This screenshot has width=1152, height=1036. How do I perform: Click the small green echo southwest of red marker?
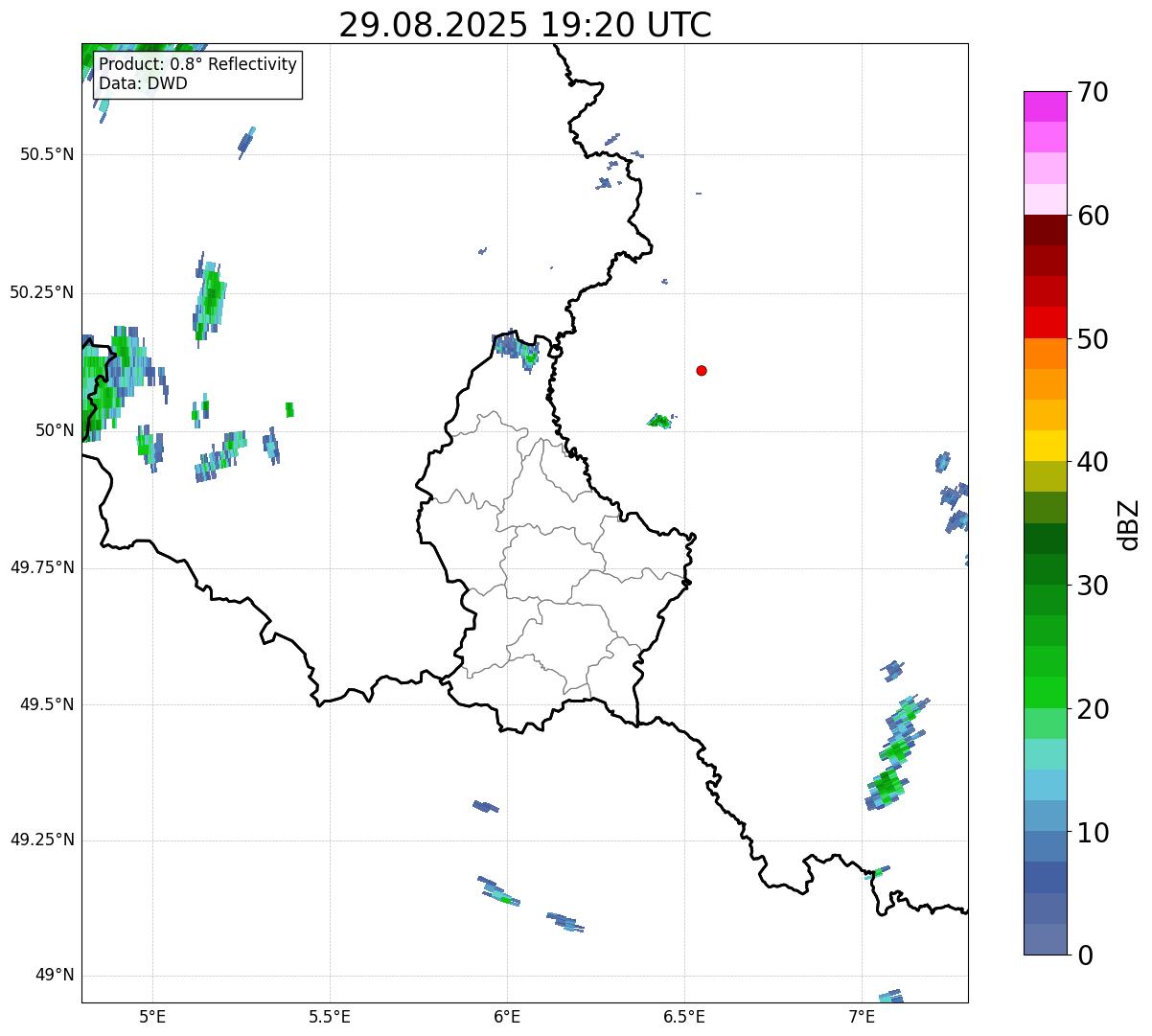tap(658, 421)
